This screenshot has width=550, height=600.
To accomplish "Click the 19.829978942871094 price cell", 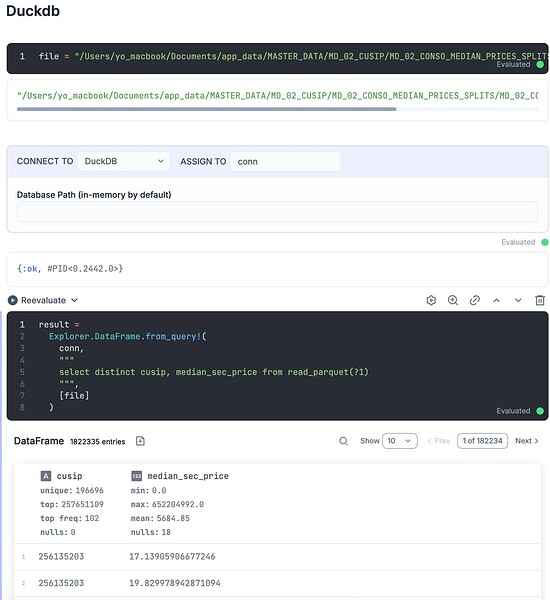I will (x=175, y=583).
